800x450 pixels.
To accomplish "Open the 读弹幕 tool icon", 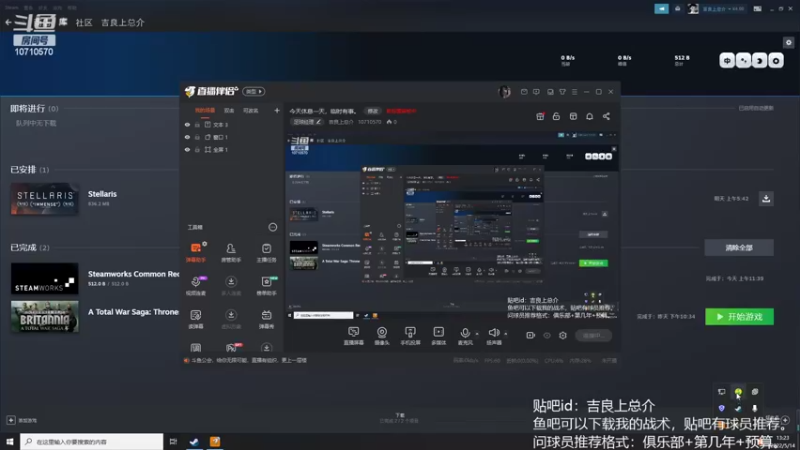I will 196,319.
